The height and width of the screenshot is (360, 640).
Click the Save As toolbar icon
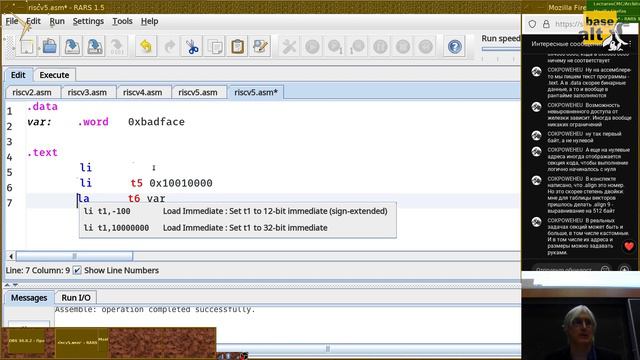pyautogui.click(x=95, y=47)
